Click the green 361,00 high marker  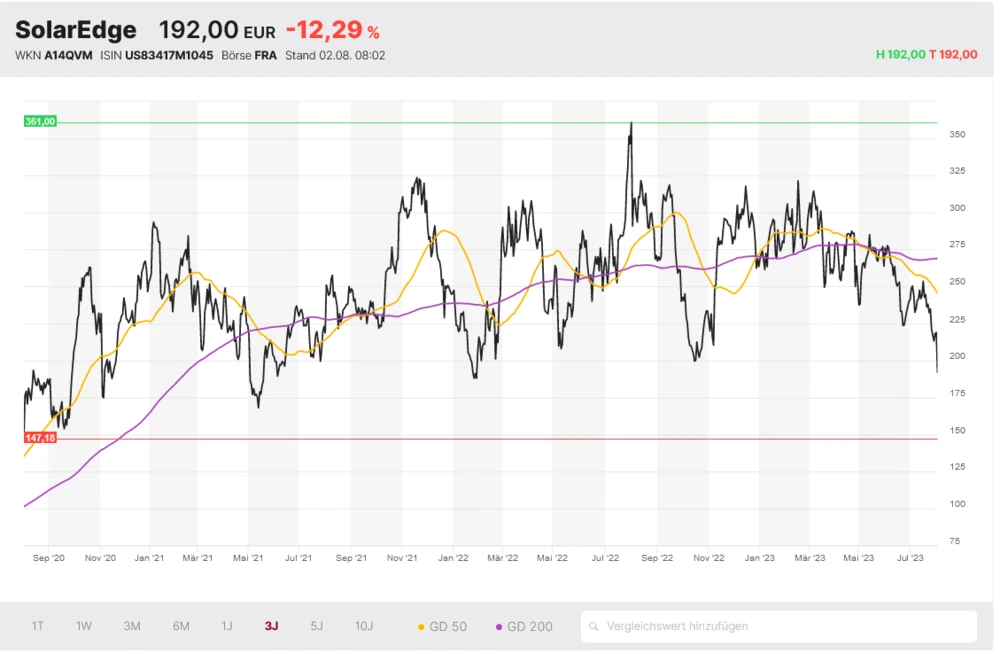(41, 122)
